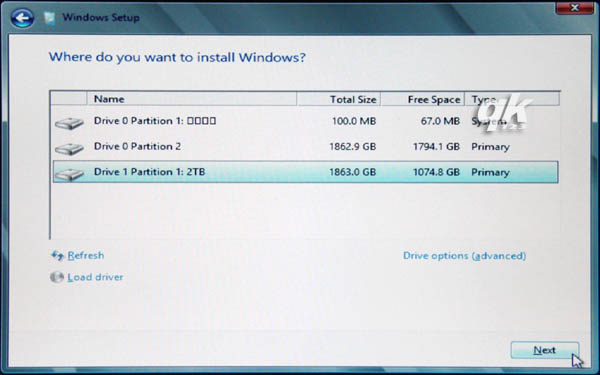The height and width of the screenshot is (375, 600).
Task: Click the Load driver disc icon
Action: click(57, 277)
